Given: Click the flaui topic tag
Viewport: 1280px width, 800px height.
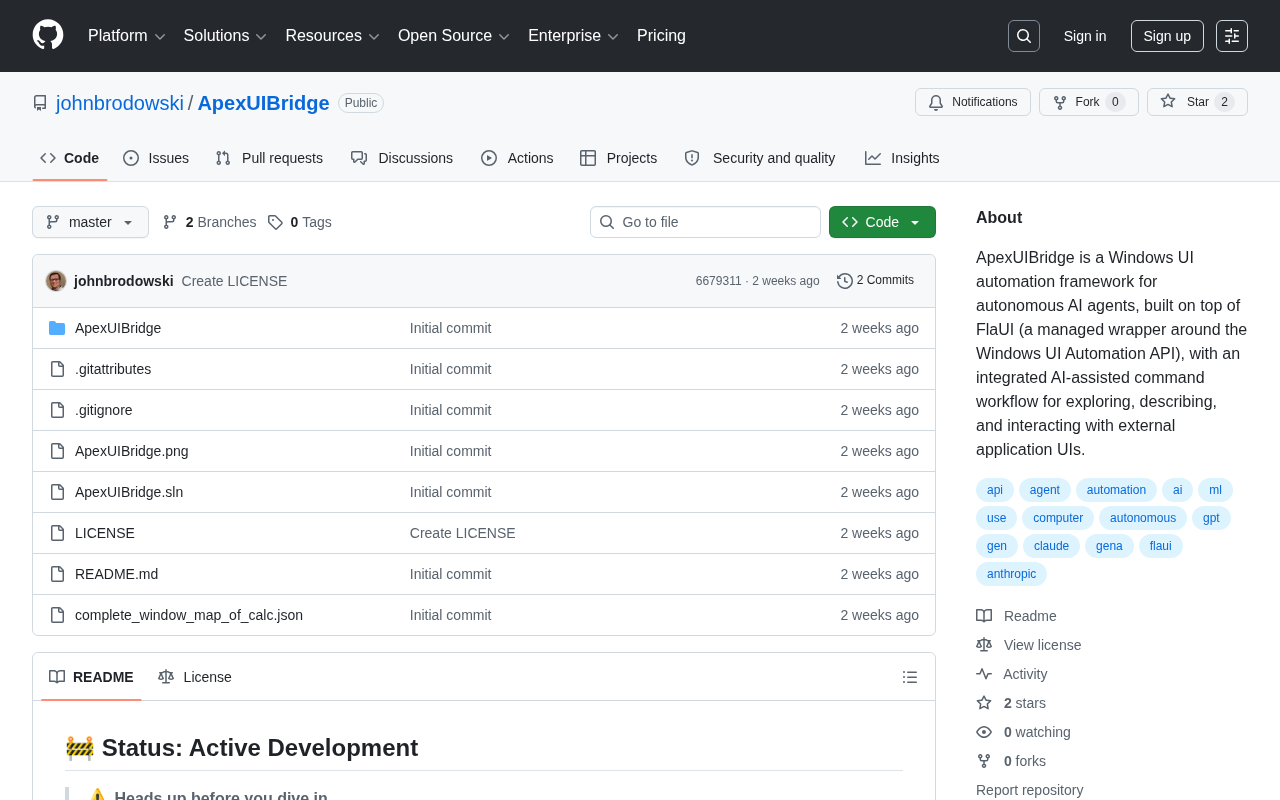Looking at the screenshot, I should [1161, 546].
